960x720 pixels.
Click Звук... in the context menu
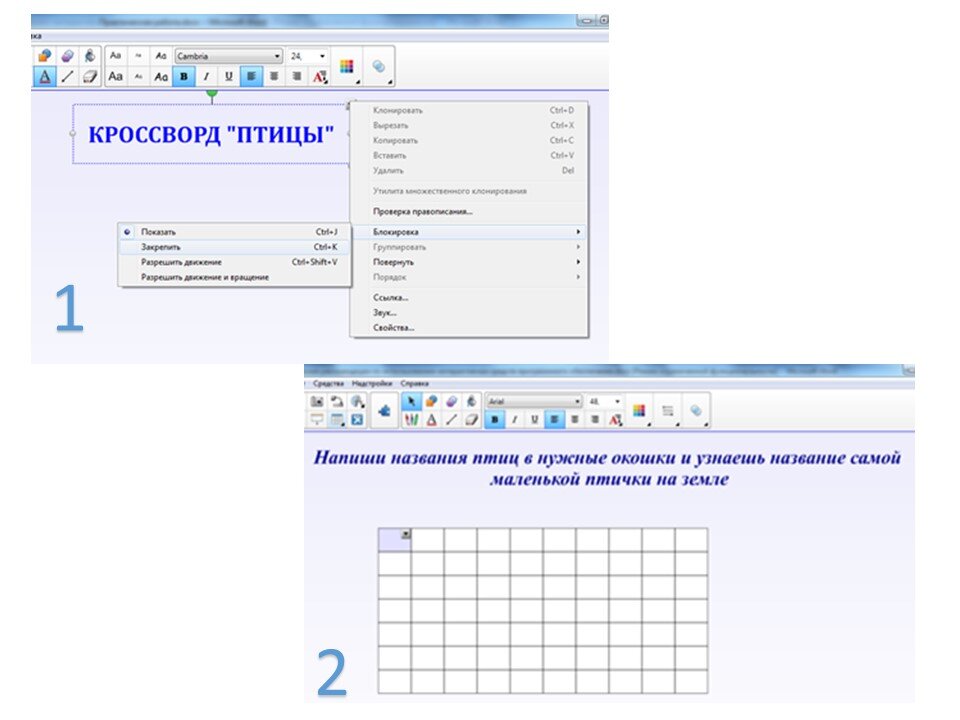[384, 313]
